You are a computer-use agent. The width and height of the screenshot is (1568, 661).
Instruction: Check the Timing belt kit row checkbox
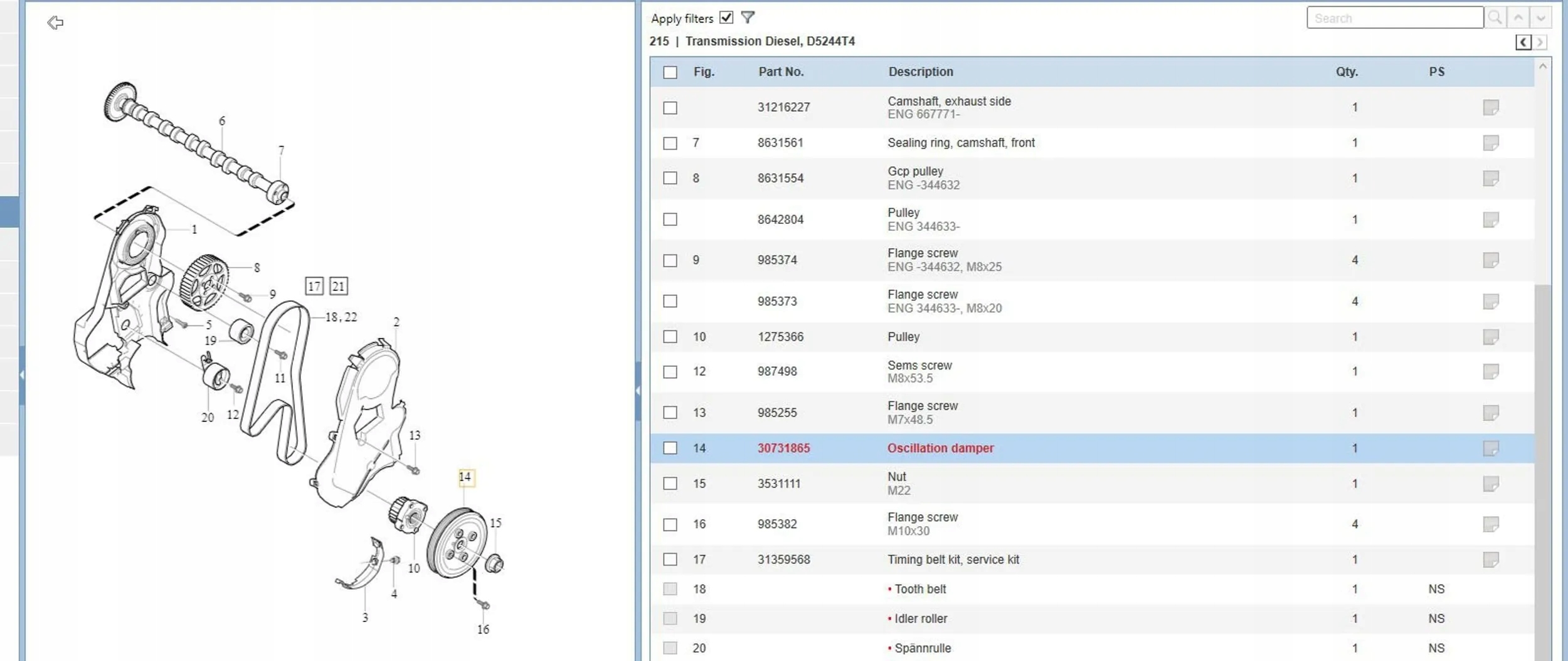pos(670,559)
